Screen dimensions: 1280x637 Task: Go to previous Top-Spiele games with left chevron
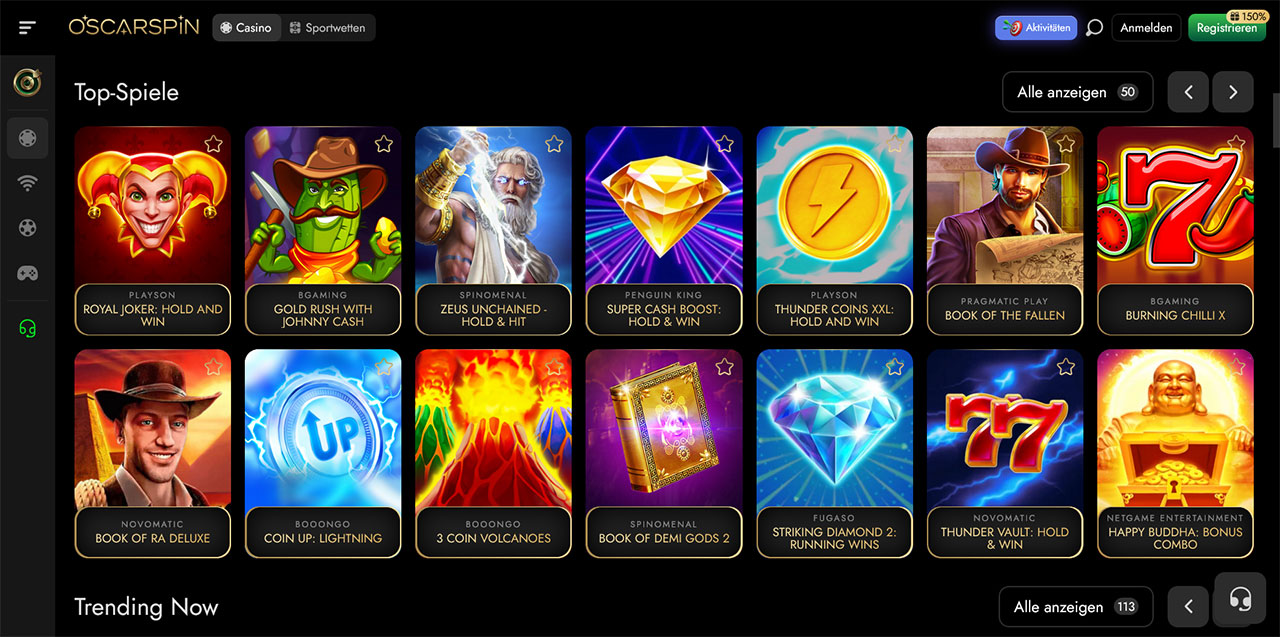click(x=1189, y=92)
